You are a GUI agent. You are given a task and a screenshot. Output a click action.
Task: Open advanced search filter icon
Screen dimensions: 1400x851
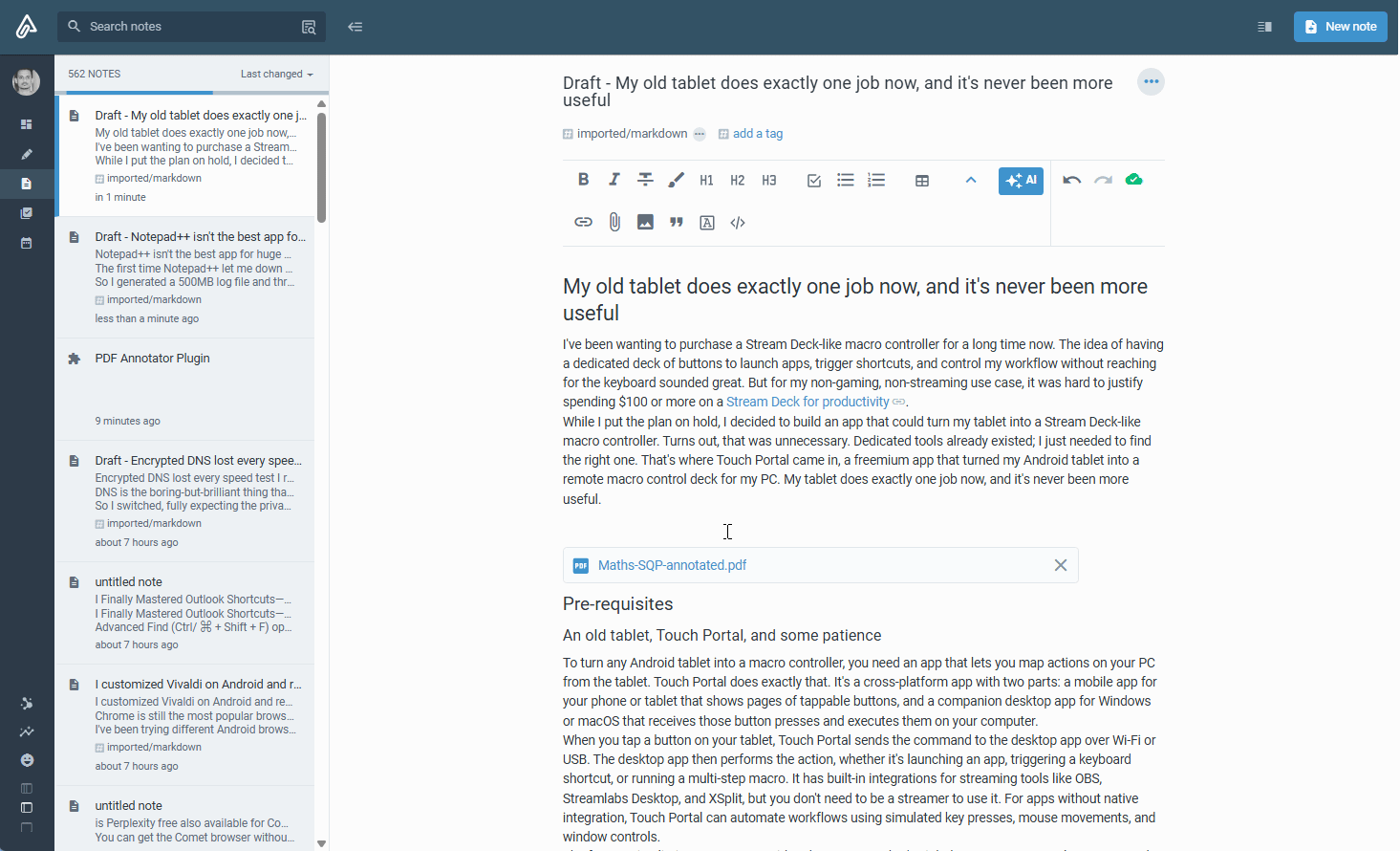point(309,27)
